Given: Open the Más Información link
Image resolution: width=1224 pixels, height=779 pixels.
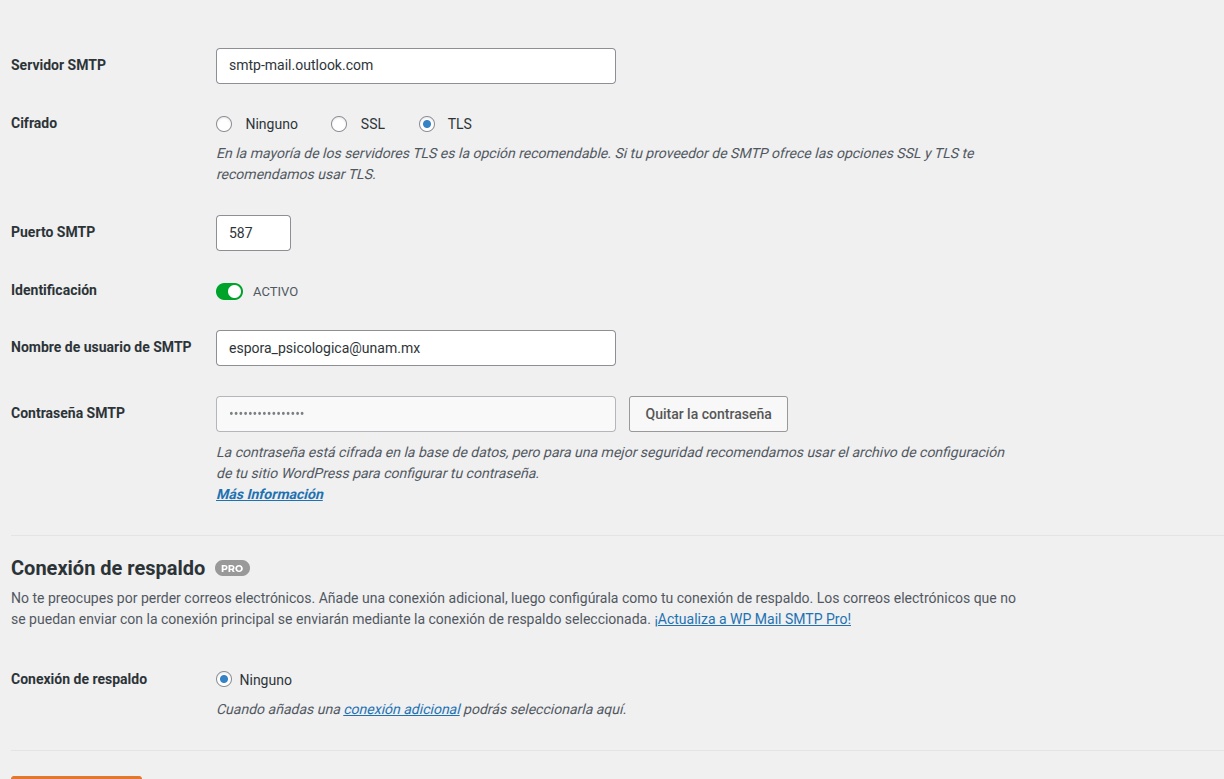Looking at the screenshot, I should (270, 494).
